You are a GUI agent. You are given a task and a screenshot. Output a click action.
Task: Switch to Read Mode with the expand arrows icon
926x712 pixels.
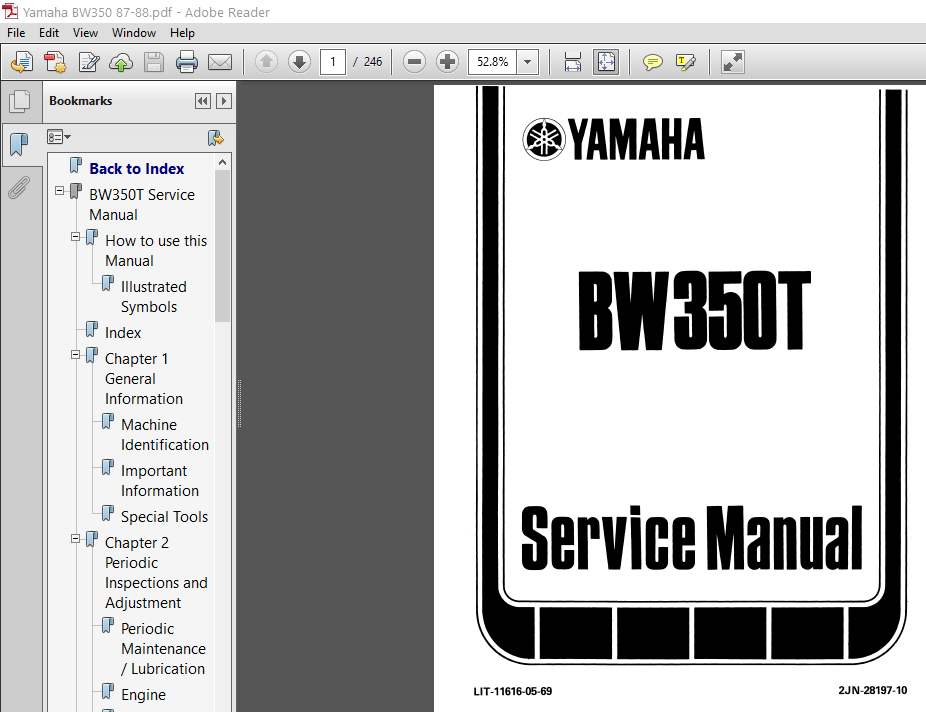(x=733, y=61)
